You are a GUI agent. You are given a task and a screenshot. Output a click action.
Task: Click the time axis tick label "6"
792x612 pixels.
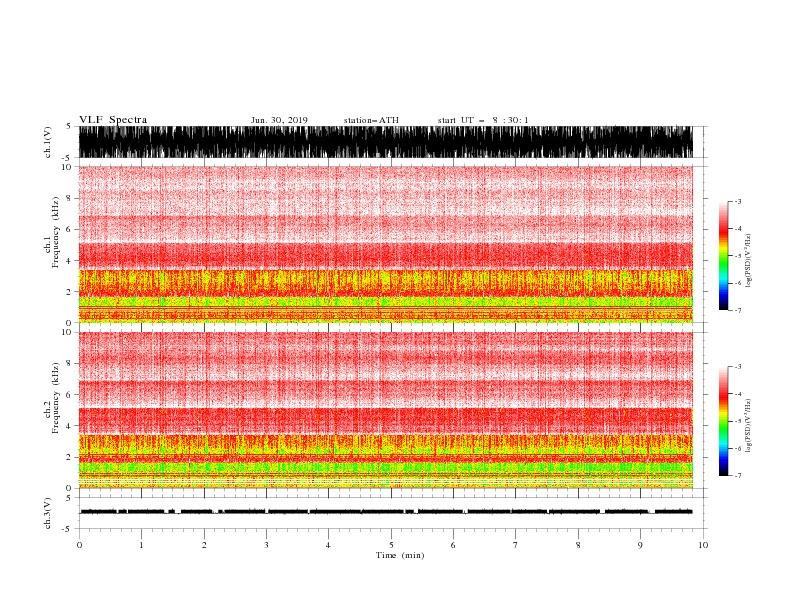[x=453, y=545]
